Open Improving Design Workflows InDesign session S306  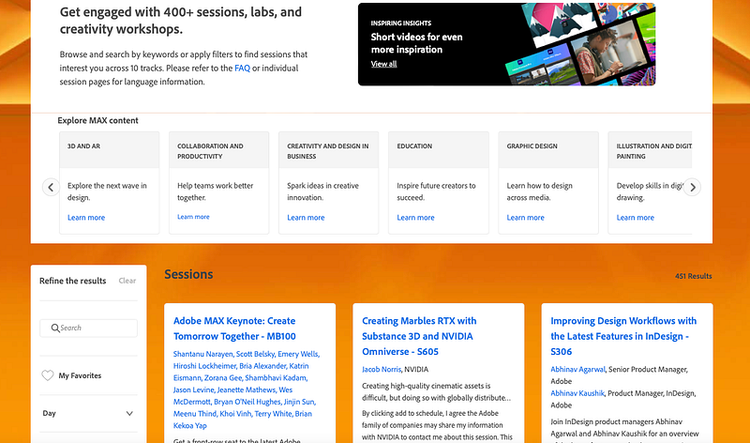pyautogui.click(x=623, y=336)
